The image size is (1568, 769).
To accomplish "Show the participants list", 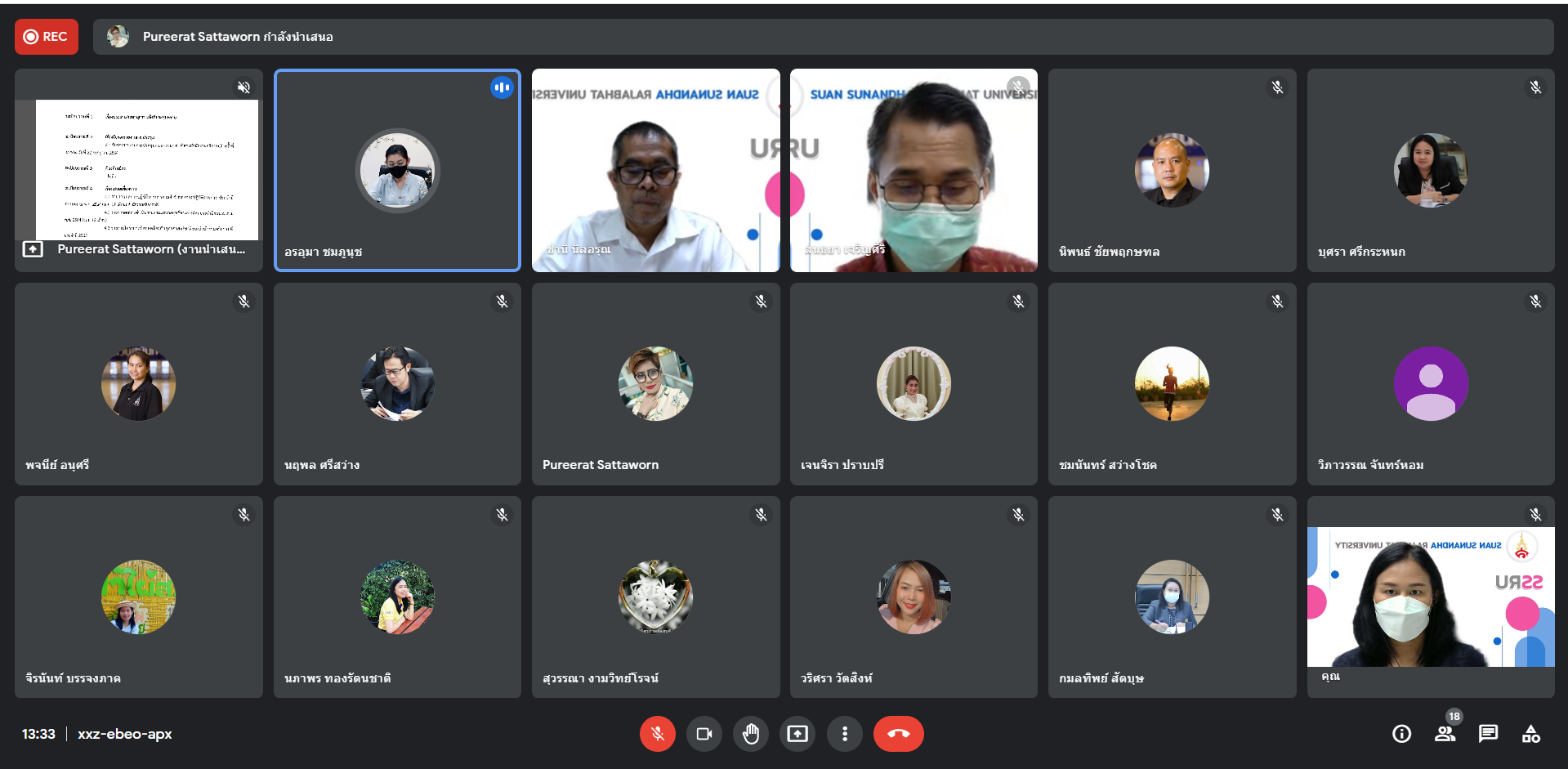I will (x=1445, y=734).
